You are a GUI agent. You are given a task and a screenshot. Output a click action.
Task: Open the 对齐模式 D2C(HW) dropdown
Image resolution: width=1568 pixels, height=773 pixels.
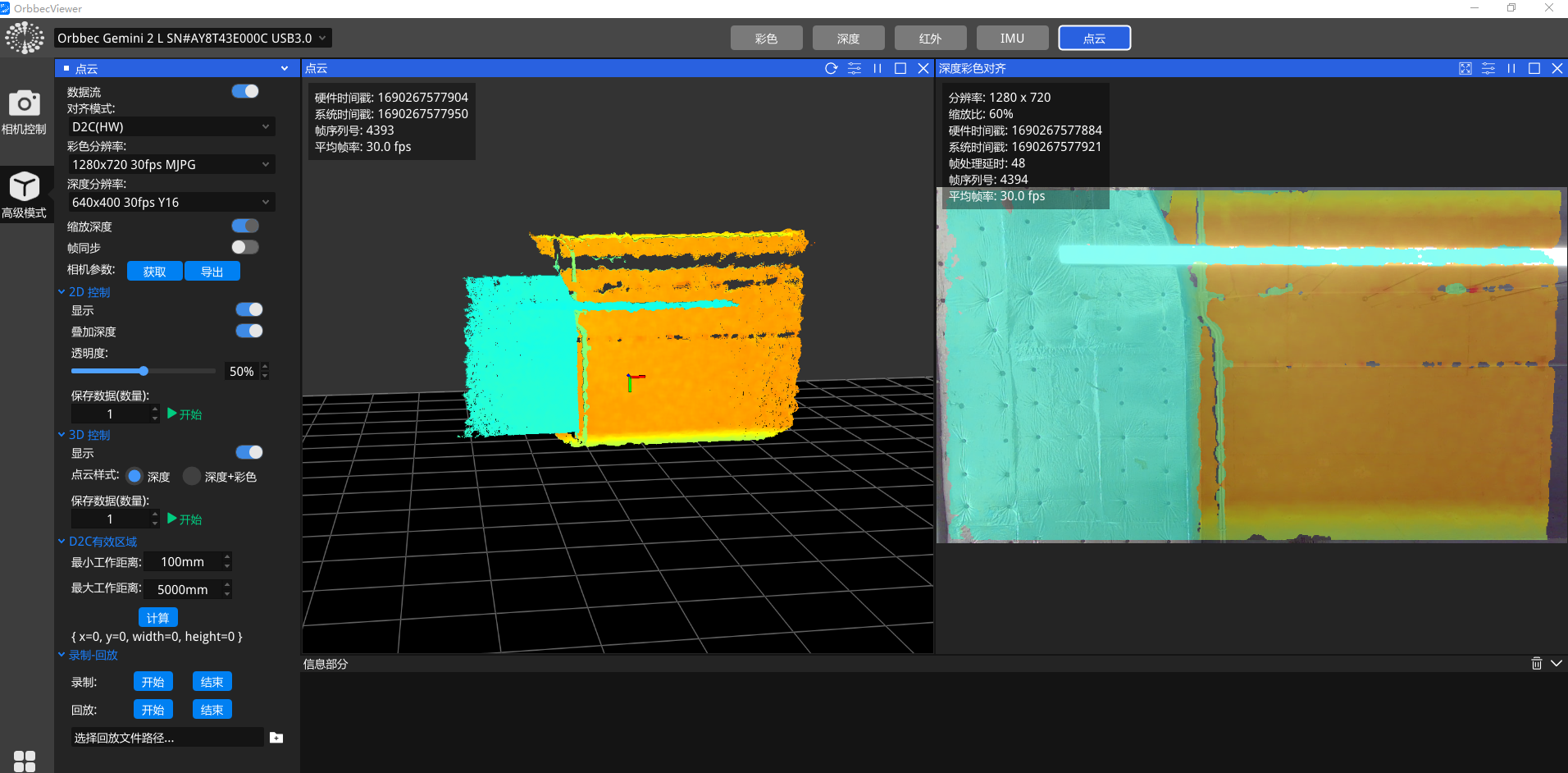click(x=171, y=126)
